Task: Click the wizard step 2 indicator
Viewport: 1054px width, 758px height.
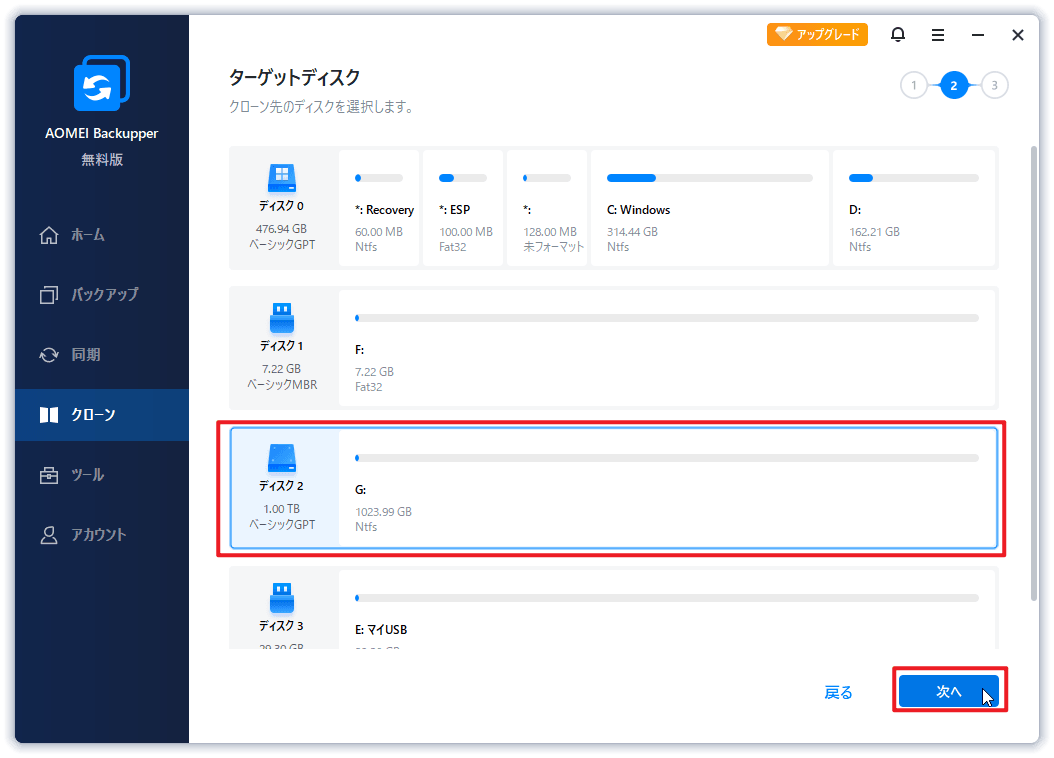Action: (954, 85)
